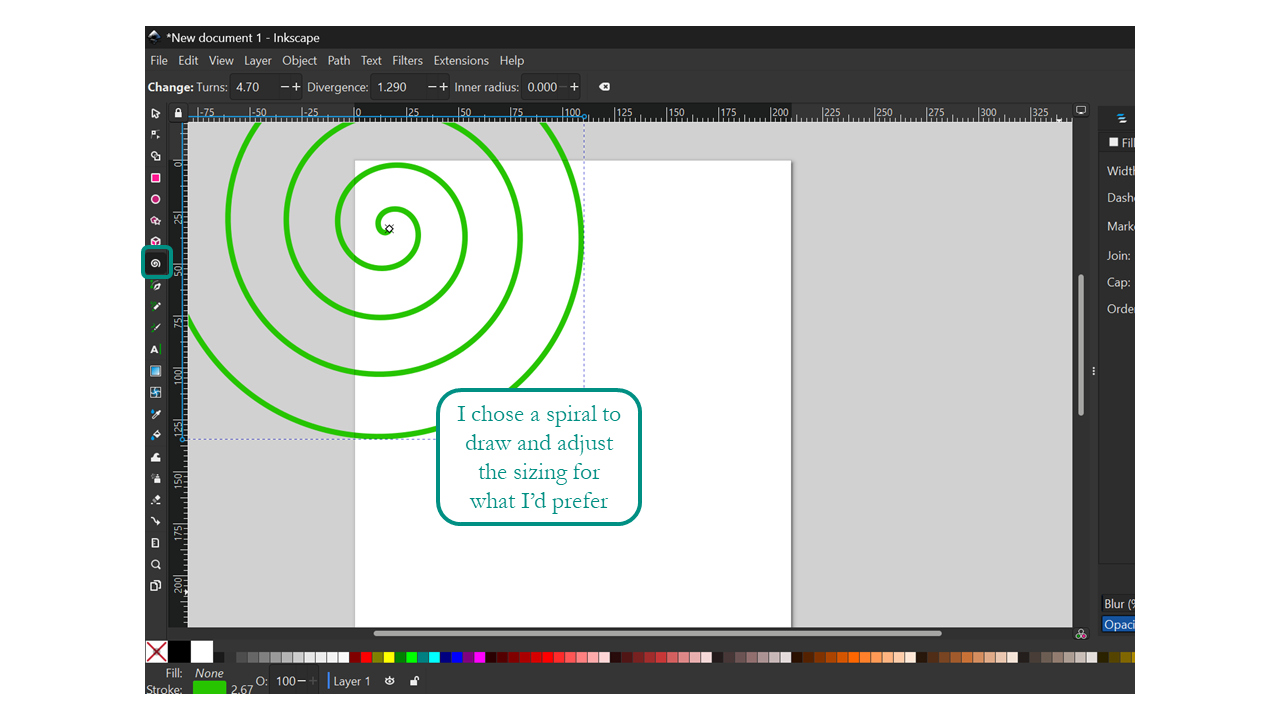Select the Paint Bucket tool
The height and width of the screenshot is (720, 1280).
155,435
